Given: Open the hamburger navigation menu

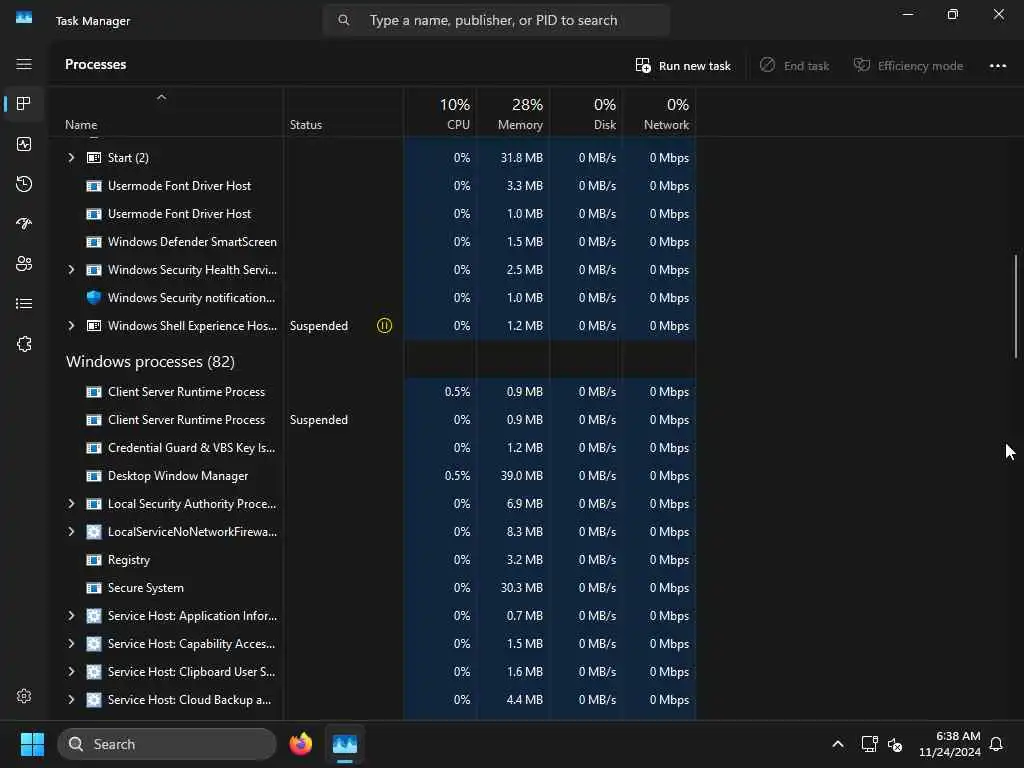Looking at the screenshot, I should coord(24,64).
